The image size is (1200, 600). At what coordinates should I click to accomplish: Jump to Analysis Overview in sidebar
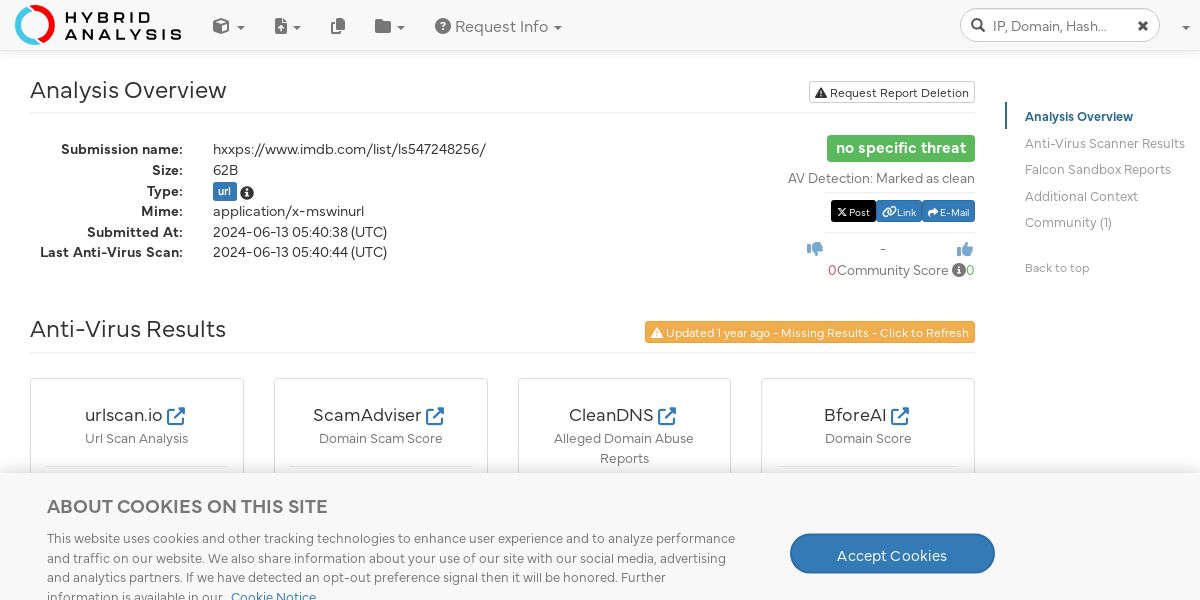coord(1079,117)
